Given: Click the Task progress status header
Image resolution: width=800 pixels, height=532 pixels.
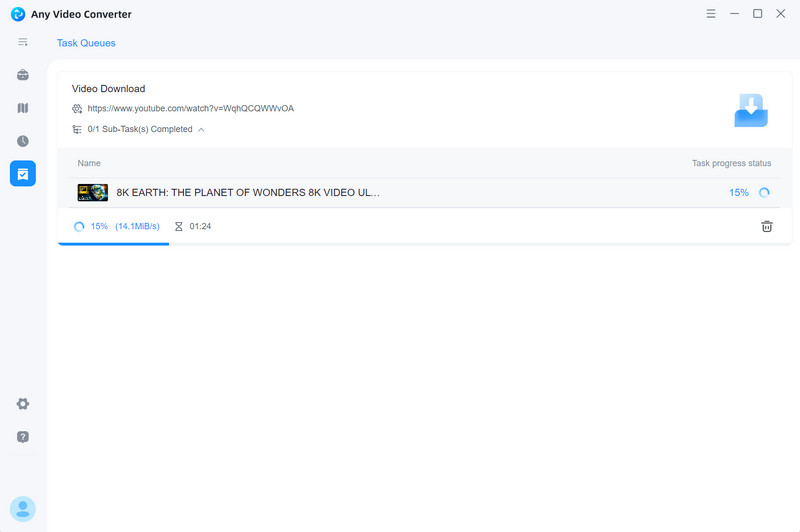Looking at the screenshot, I should point(731,163).
